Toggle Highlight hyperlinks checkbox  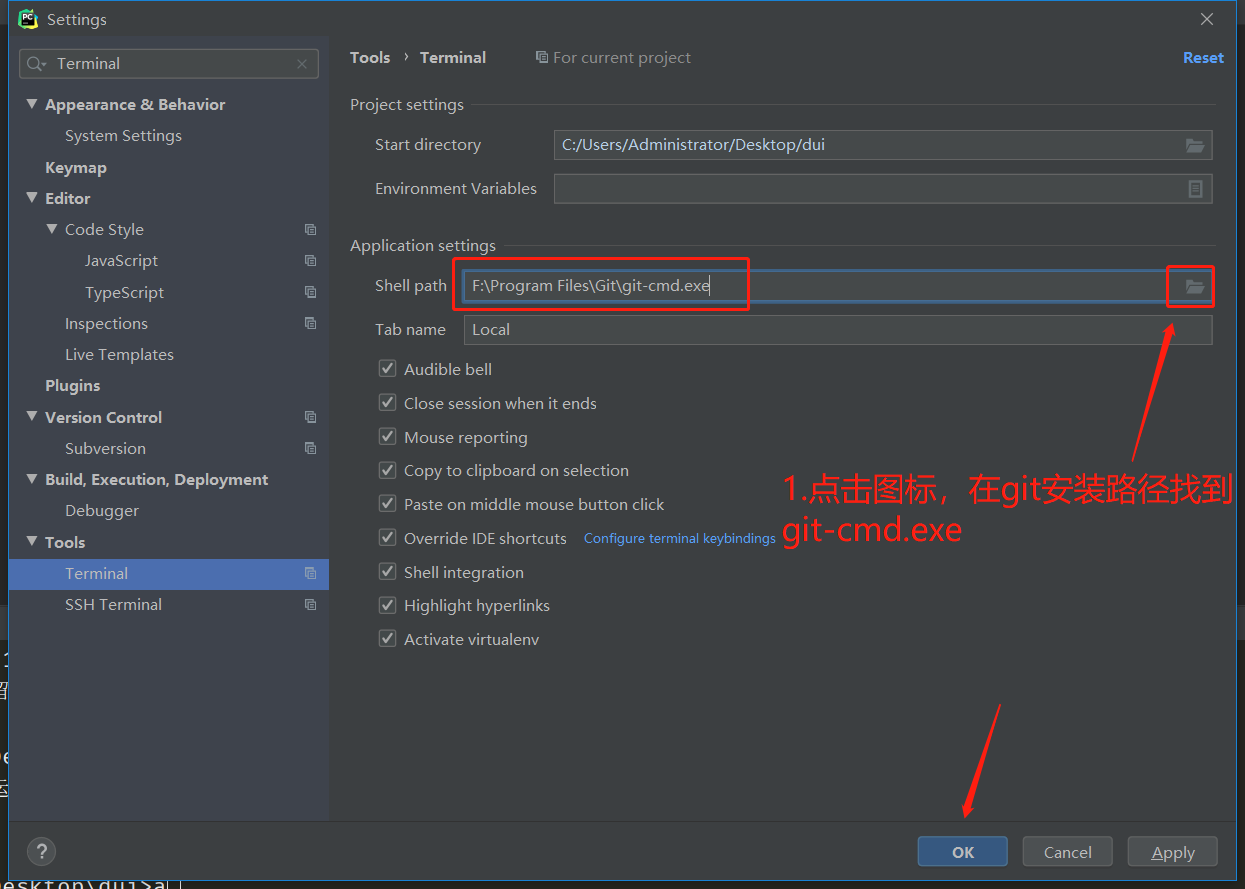click(388, 605)
